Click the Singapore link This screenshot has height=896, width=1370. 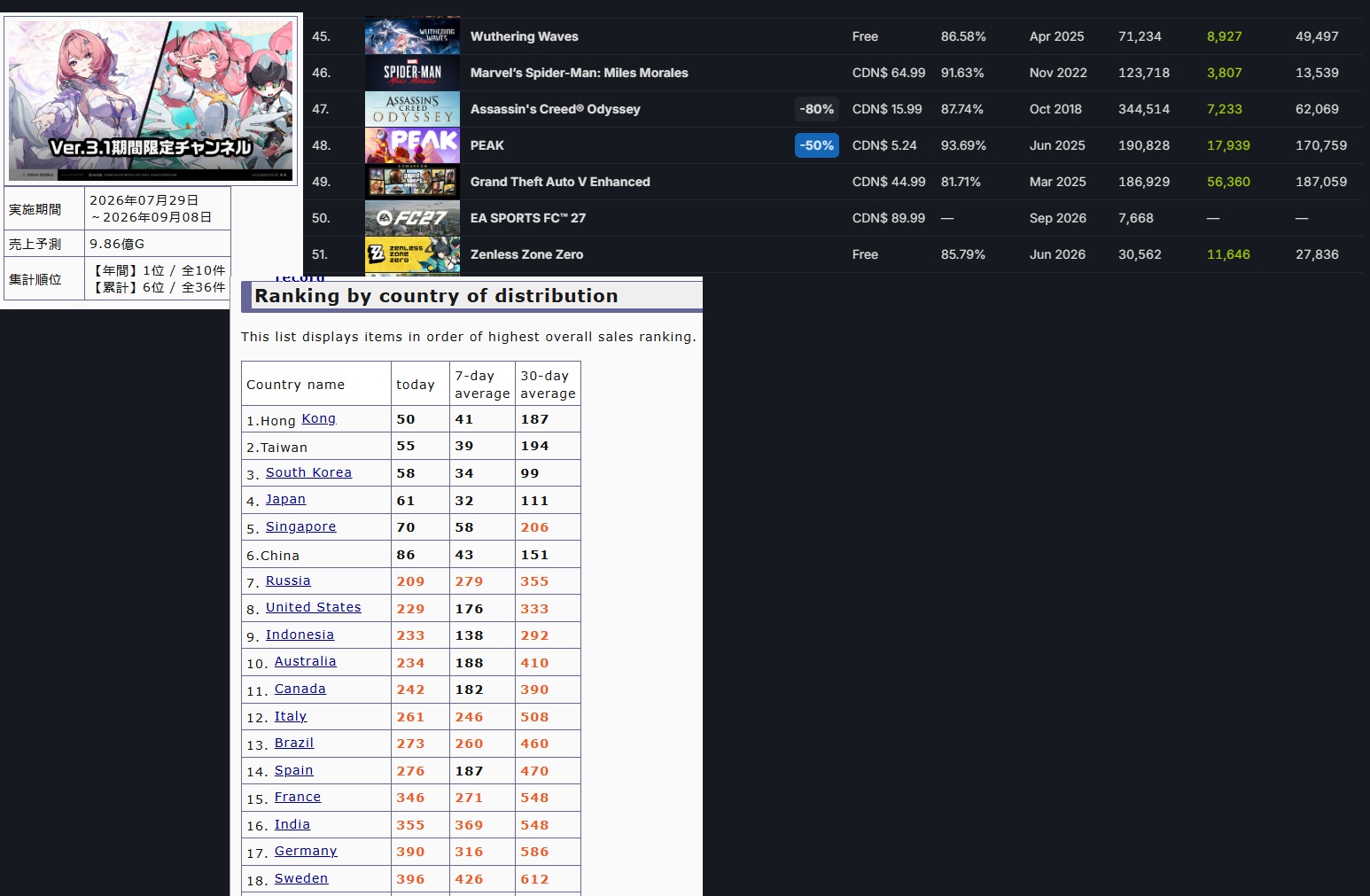300,526
